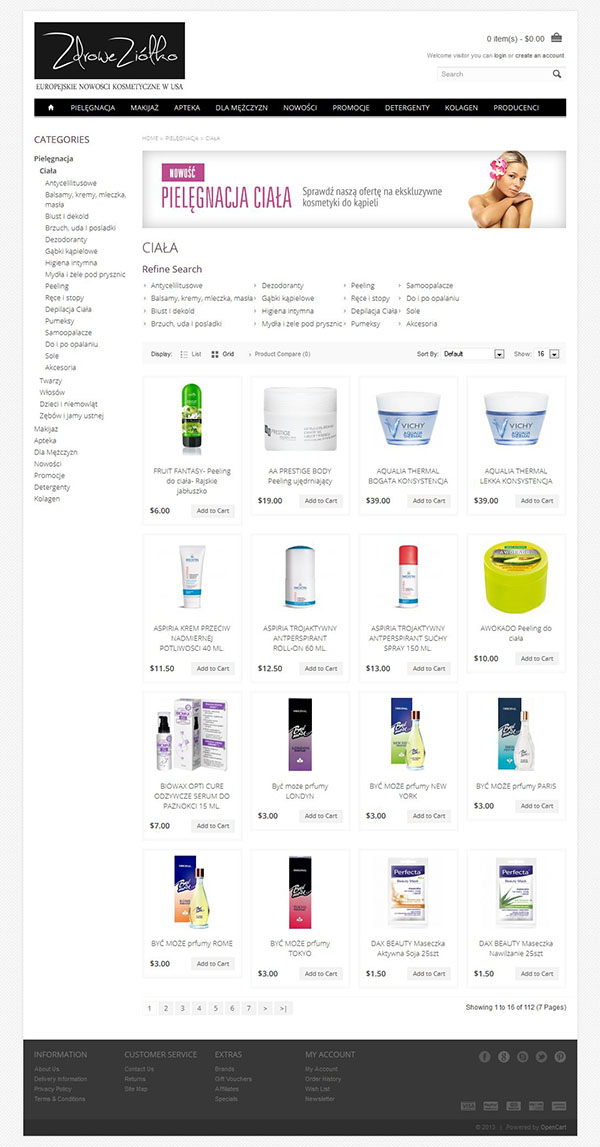Click inside the Search input field
Image resolution: width=600 pixels, height=1147 pixels.
[494, 74]
